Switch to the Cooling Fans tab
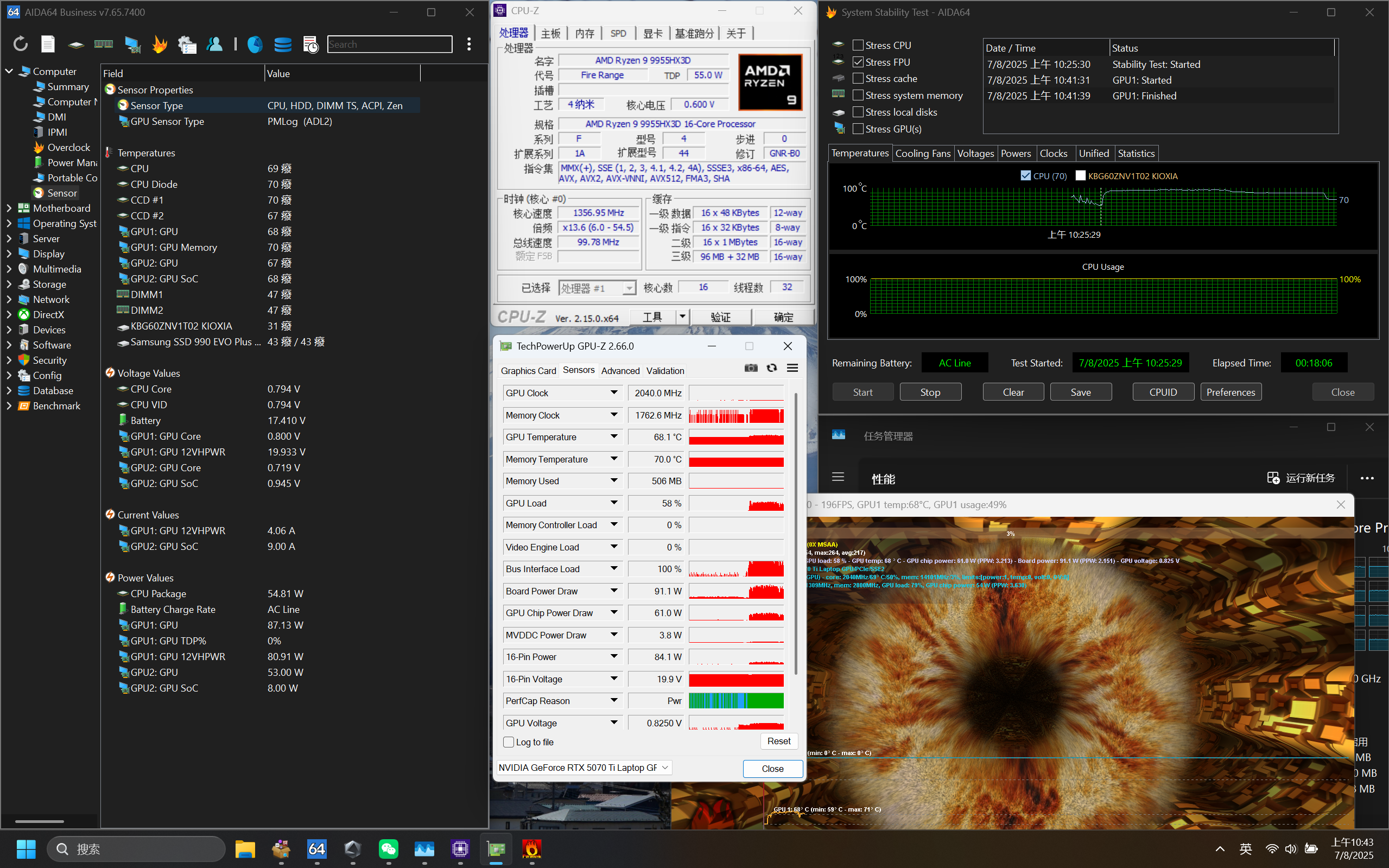The width and height of the screenshot is (1389, 868). (x=922, y=153)
